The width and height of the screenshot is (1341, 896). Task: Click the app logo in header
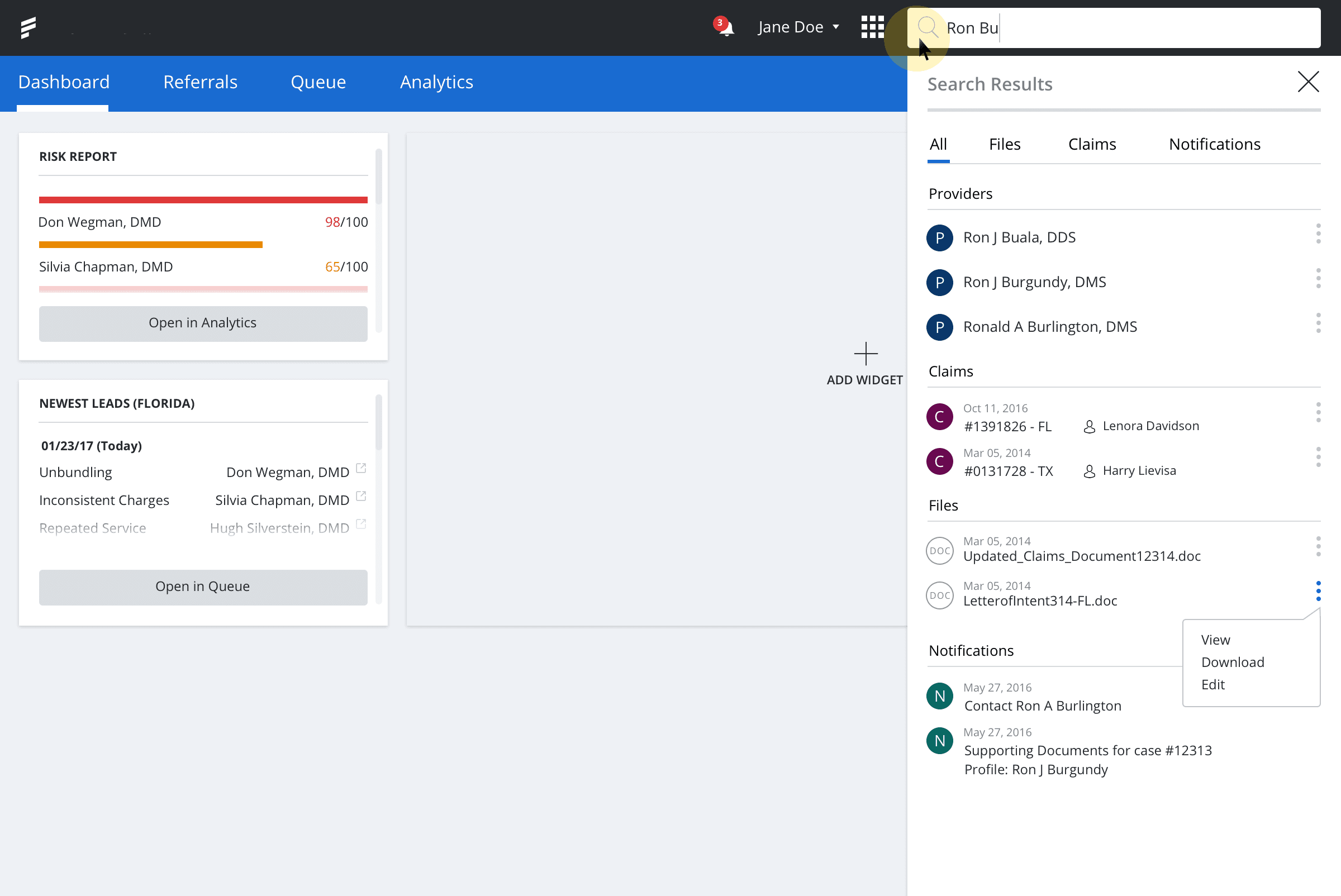coord(28,27)
